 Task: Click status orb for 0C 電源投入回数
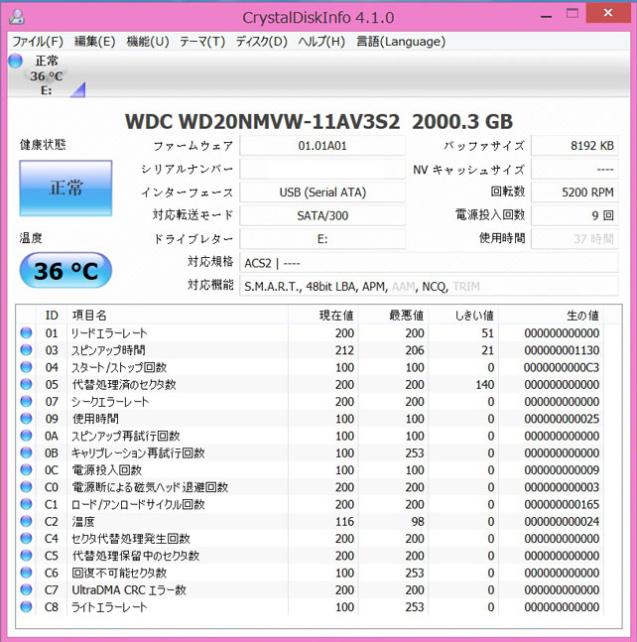26,470
